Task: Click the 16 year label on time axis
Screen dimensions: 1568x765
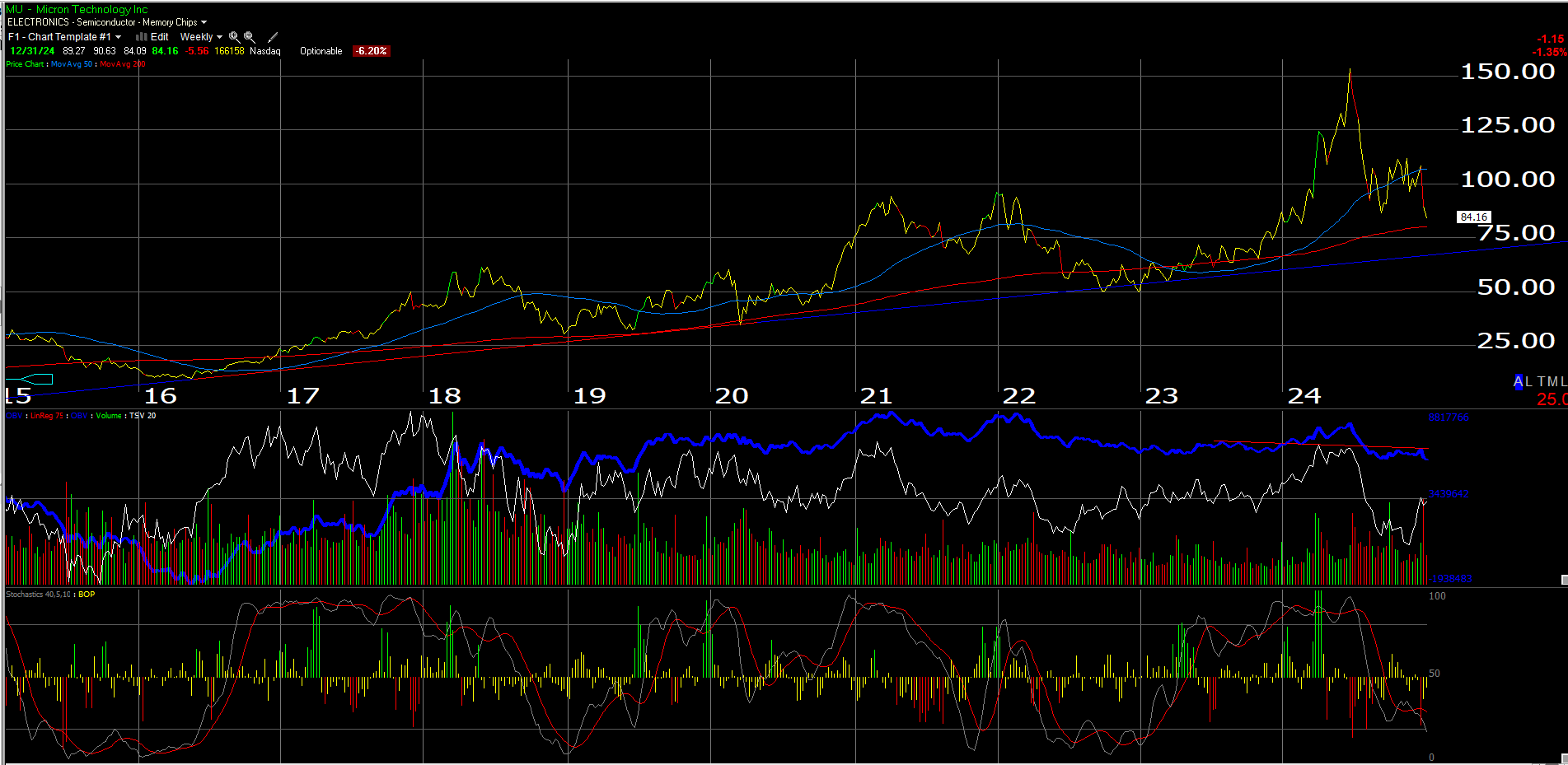Action: click(161, 396)
